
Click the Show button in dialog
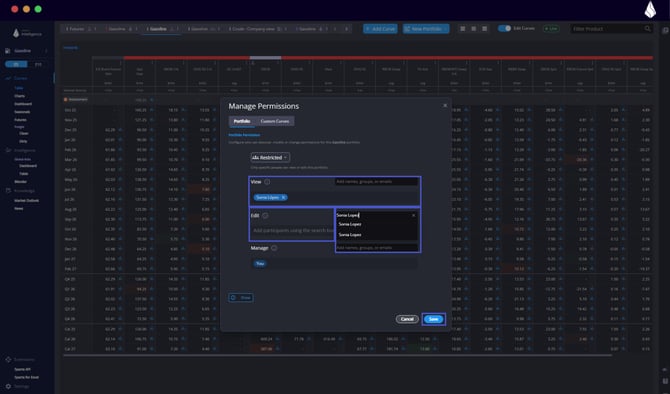point(241,297)
